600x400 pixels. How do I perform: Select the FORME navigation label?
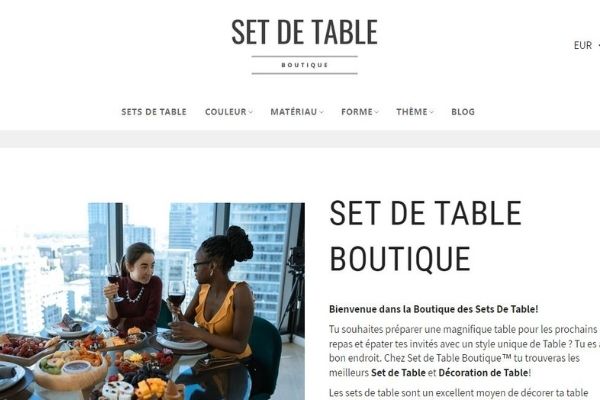tap(357, 112)
